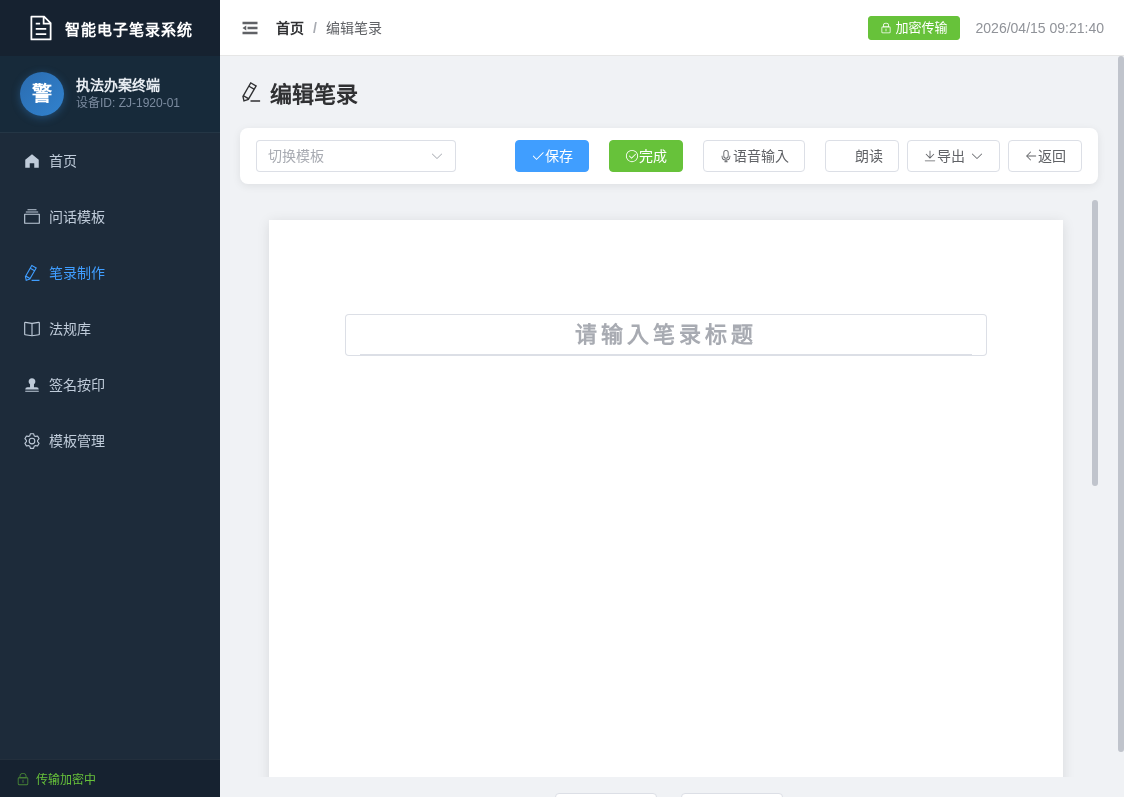Click the 笔录制作 pen icon in sidebar
Image resolution: width=1124 pixels, height=797 pixels.
[x=31, y=273]
